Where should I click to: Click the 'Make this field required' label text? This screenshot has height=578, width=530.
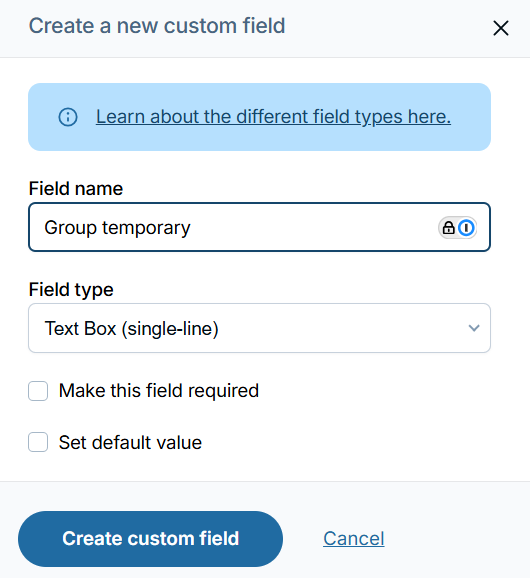pos(159,391)
